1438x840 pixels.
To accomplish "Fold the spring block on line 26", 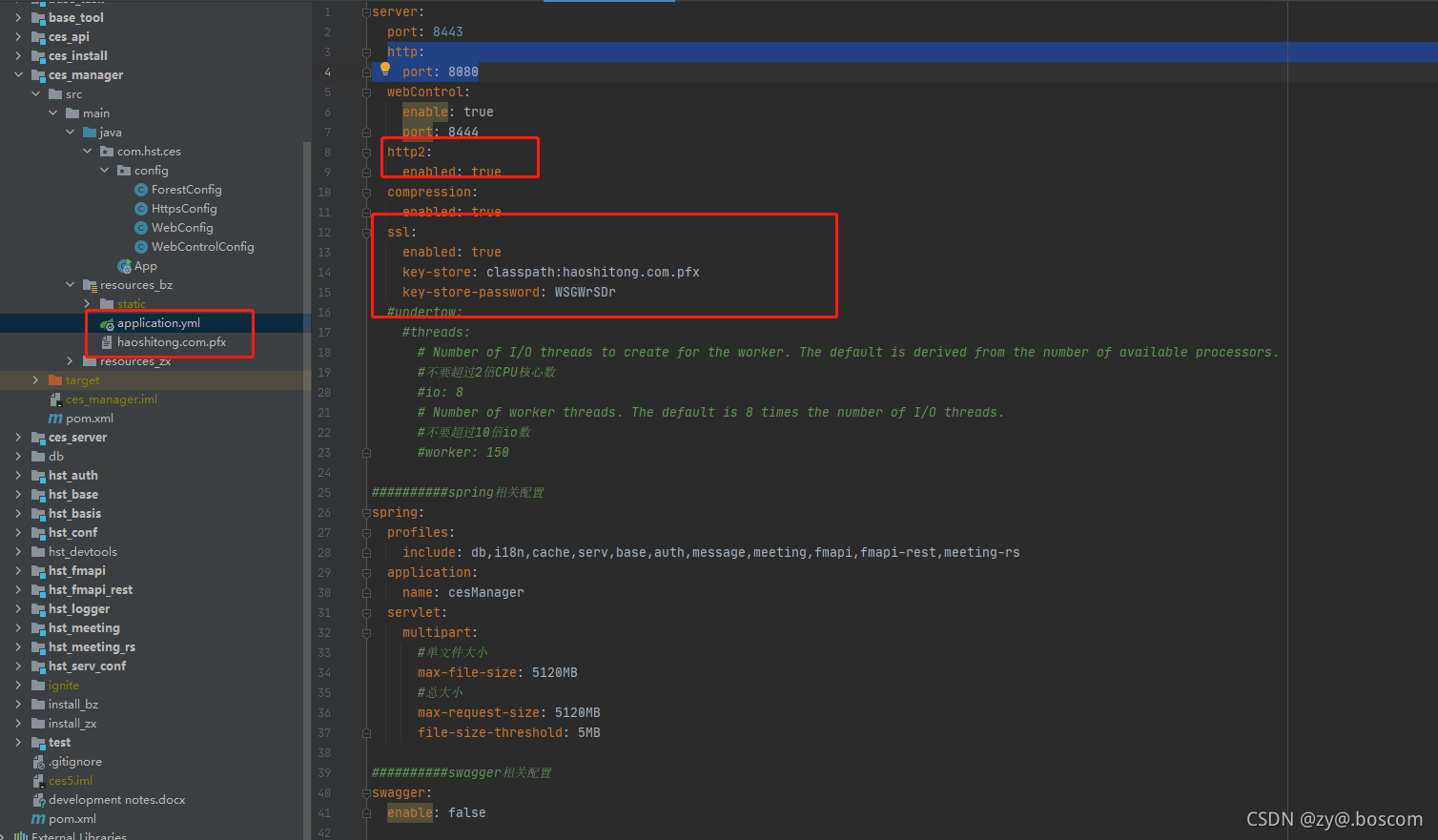I will (366, 513).
